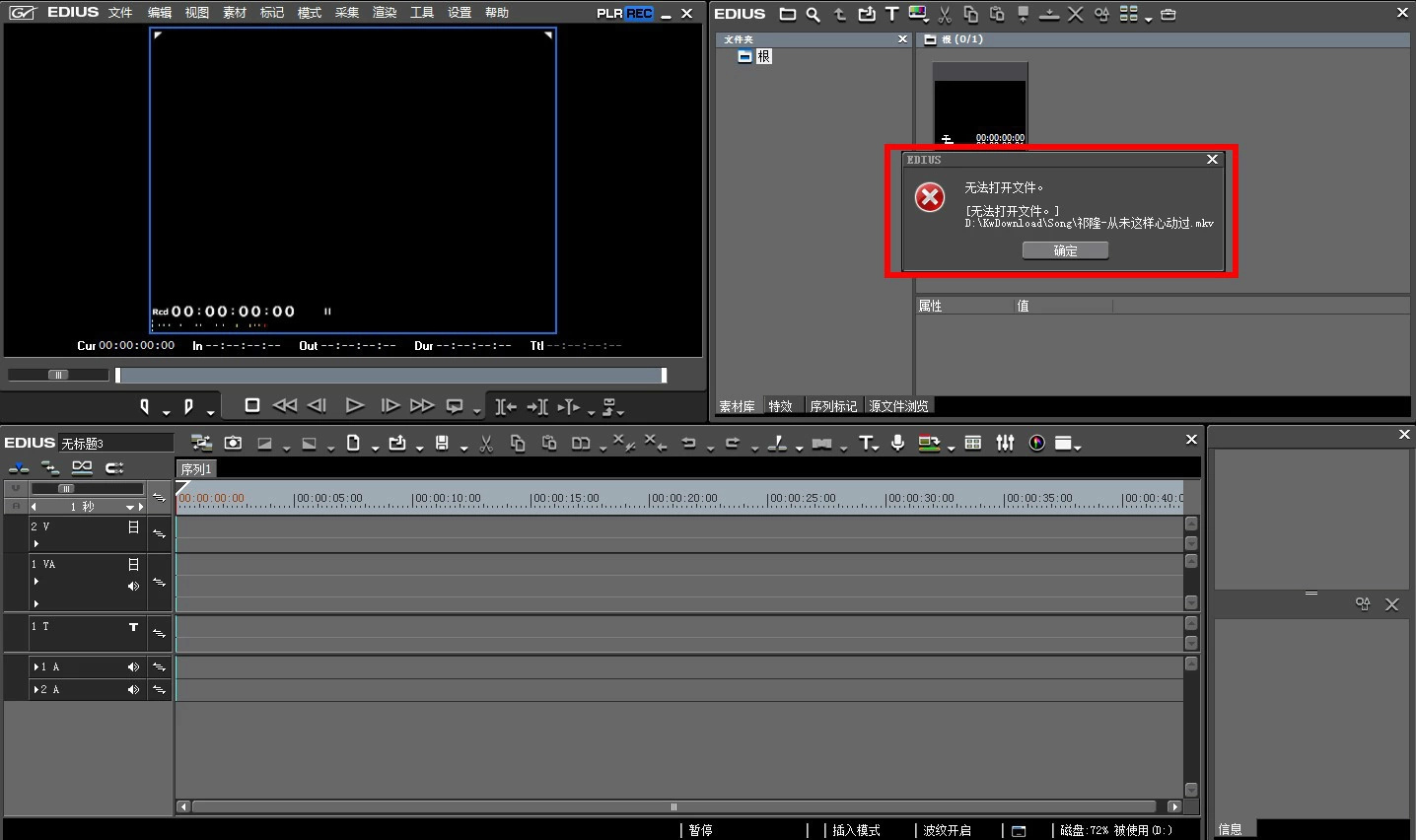Image resolution: width=1416 pixels, height=840 pixels.
Task: Switch to the 特效 tab
Action: (x=780, y=406)
